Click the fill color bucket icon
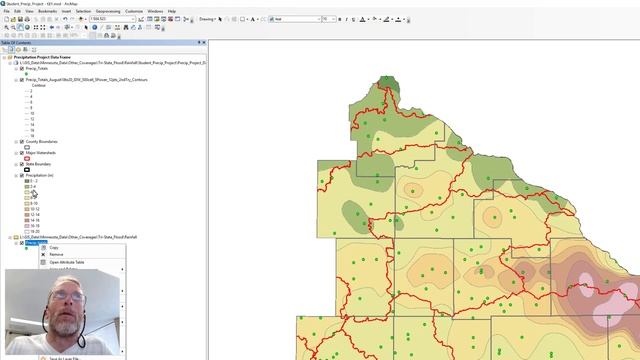 pyautogui.click(x=374, y=19)
